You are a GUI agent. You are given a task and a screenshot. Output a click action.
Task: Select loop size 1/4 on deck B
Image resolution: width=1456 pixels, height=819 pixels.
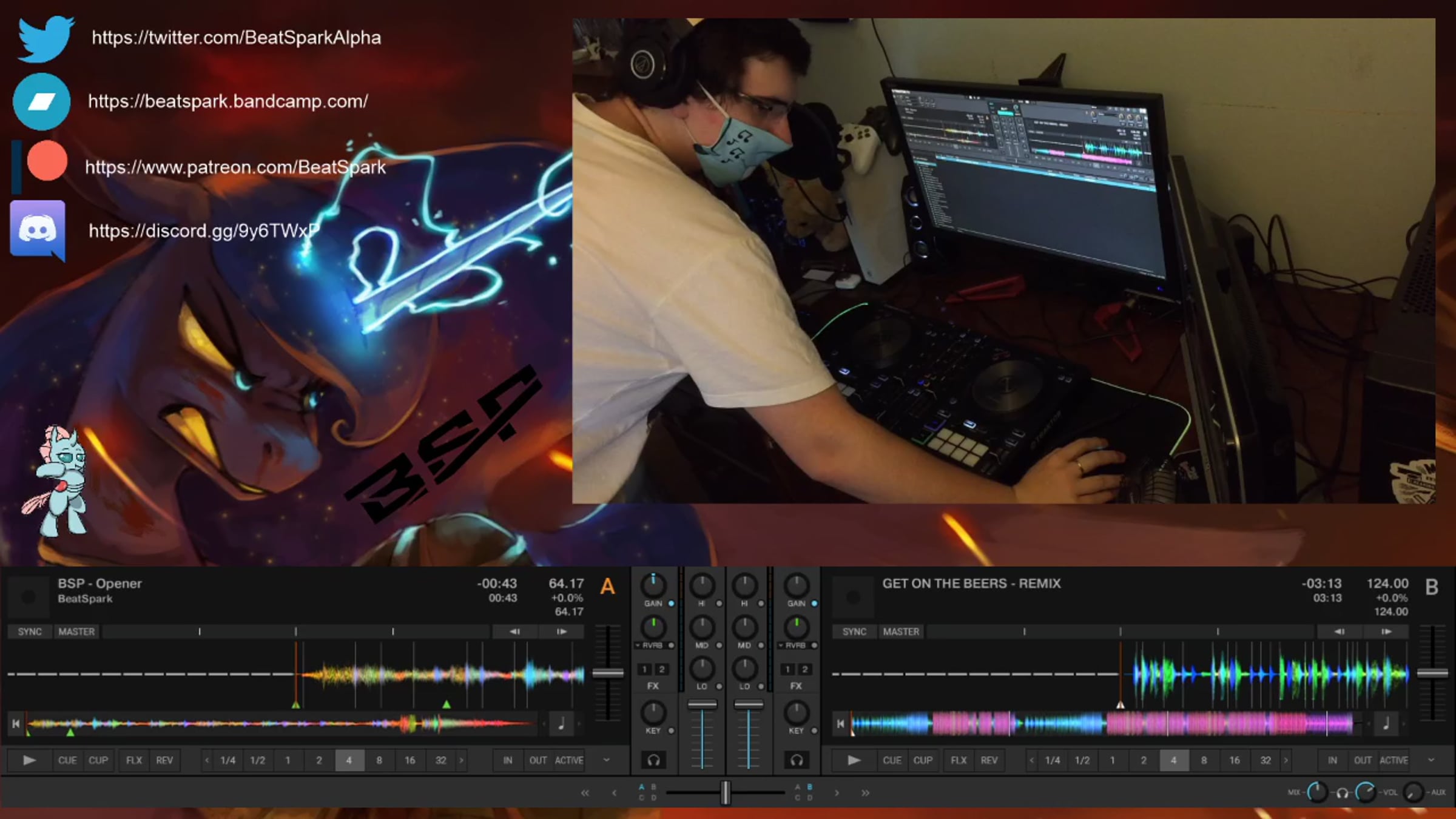tap(1053, 760)
